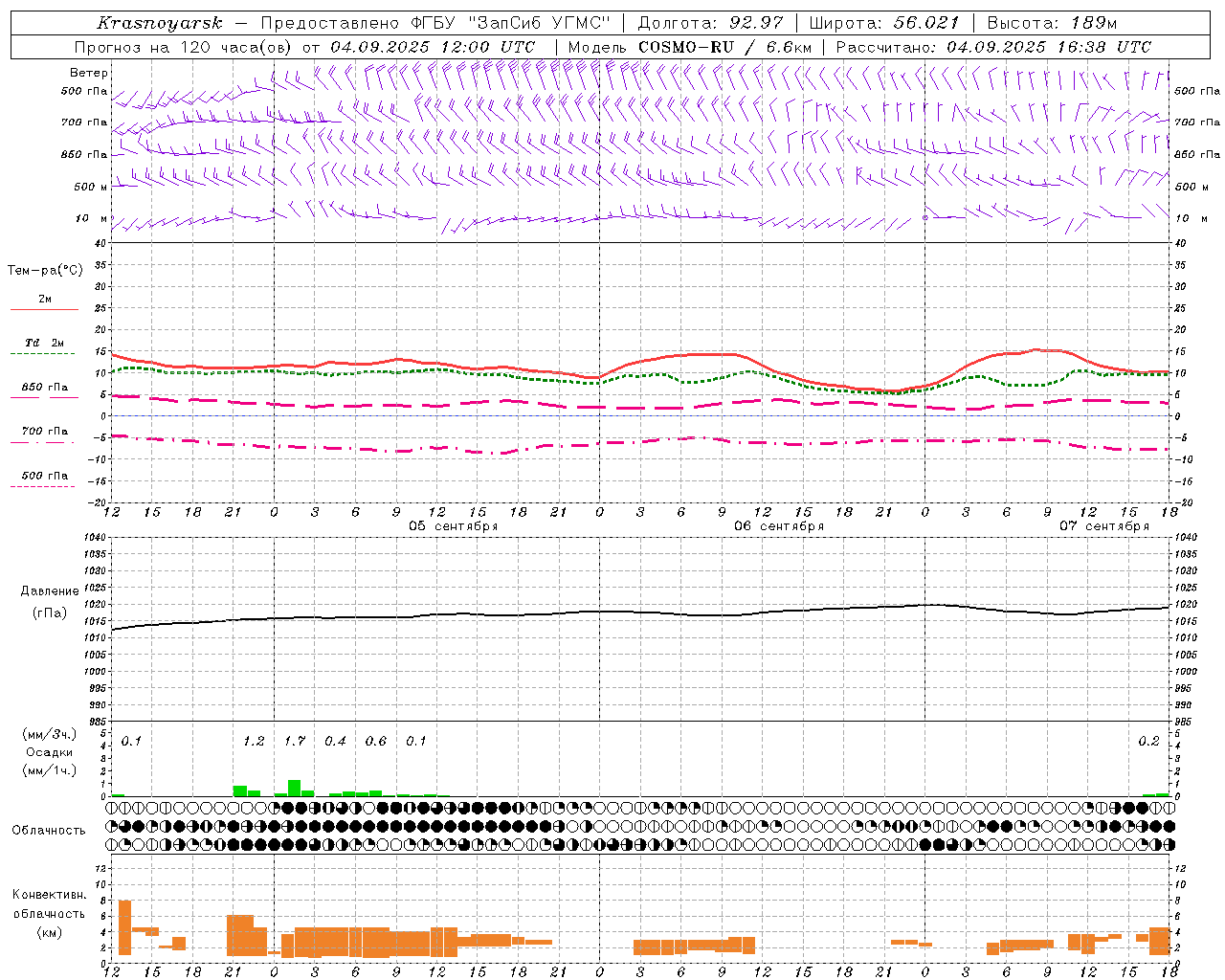Click the '1.7' precipitation amount

295,742
